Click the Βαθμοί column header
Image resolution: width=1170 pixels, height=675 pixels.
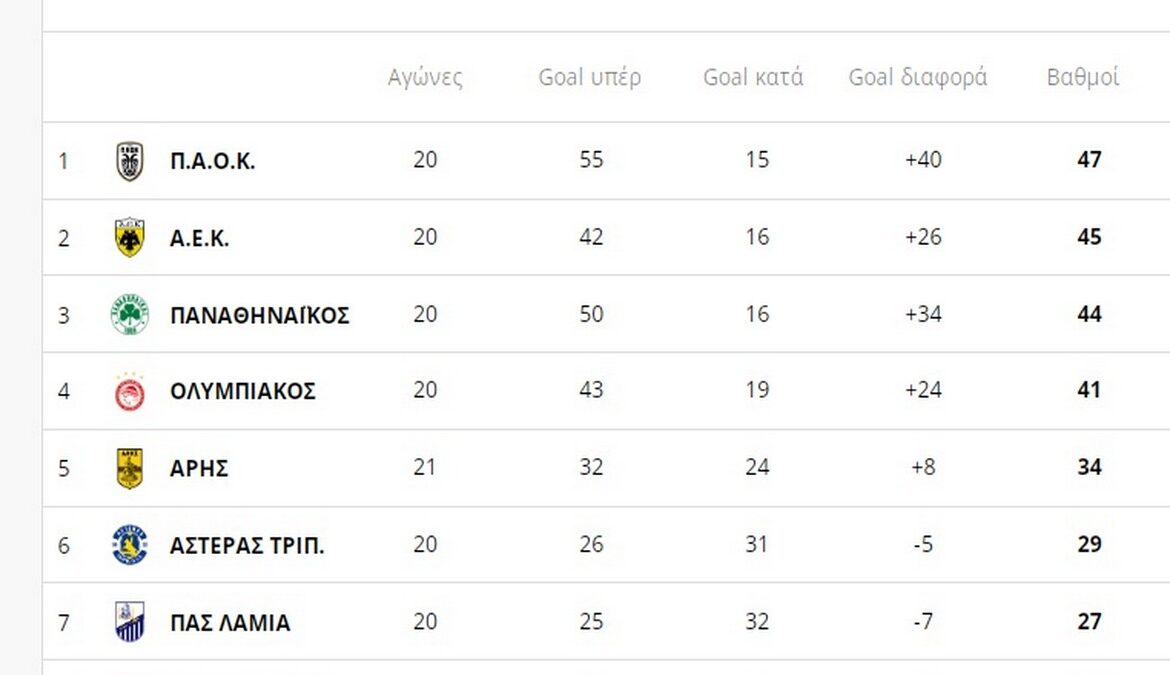(1083, 78)
